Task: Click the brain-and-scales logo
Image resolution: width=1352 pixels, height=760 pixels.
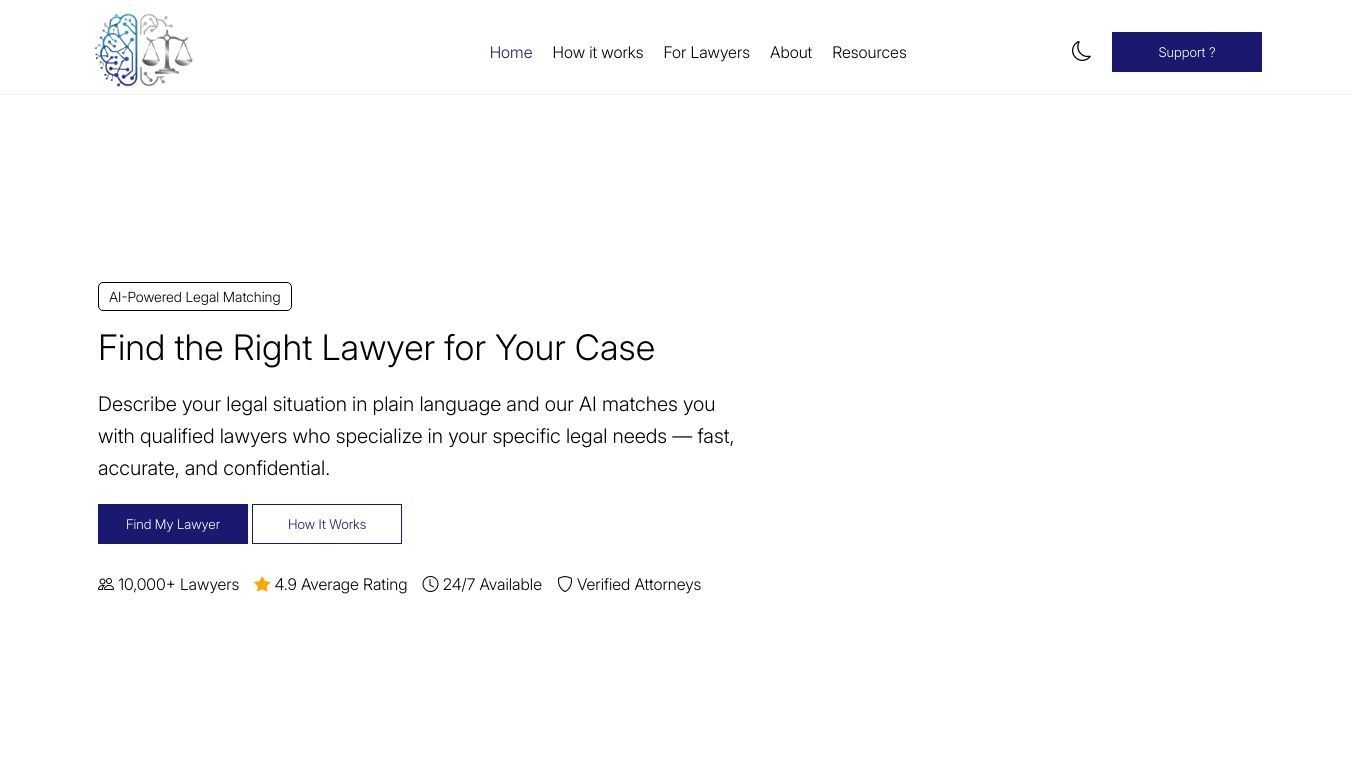Action: [x=143, y=49]
